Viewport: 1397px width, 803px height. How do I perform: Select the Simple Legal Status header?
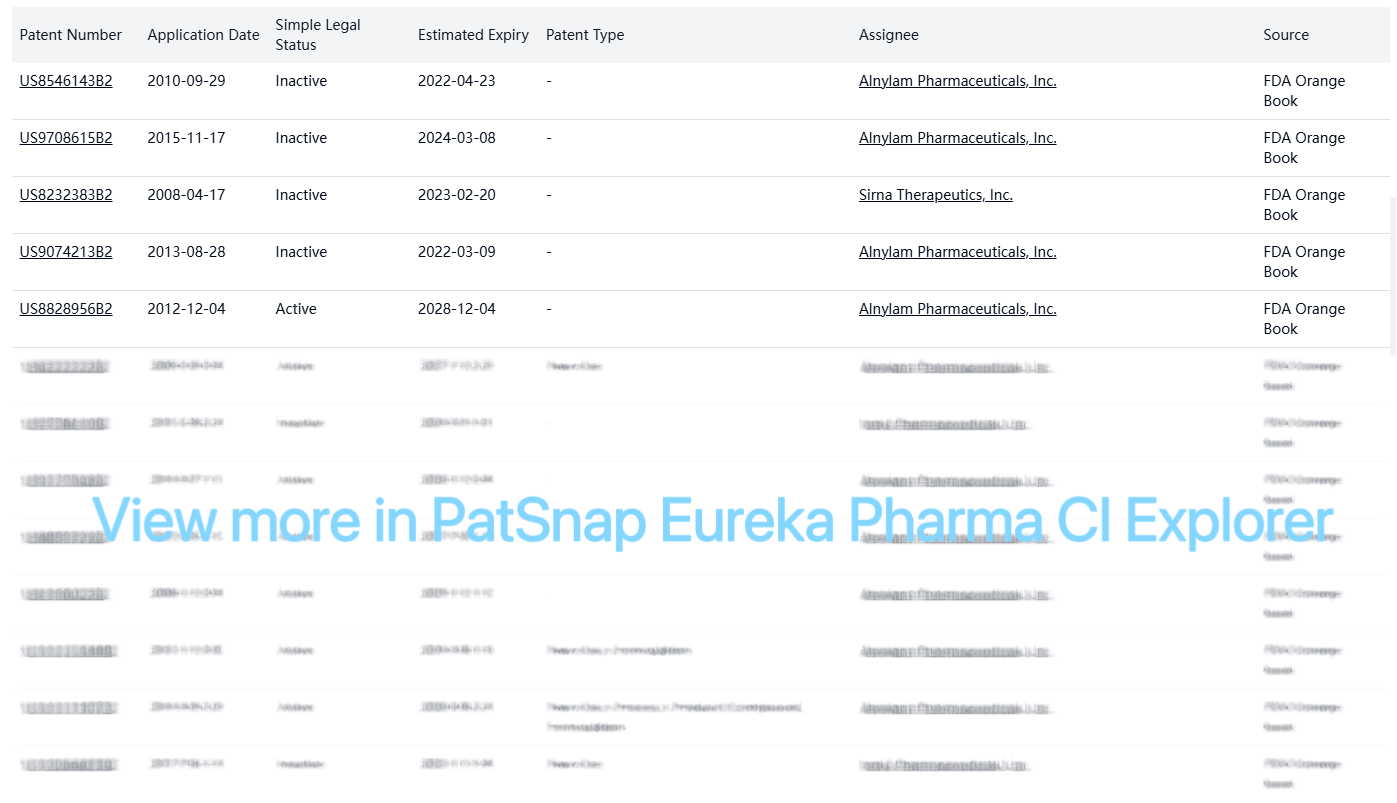(x=318, y=35)
